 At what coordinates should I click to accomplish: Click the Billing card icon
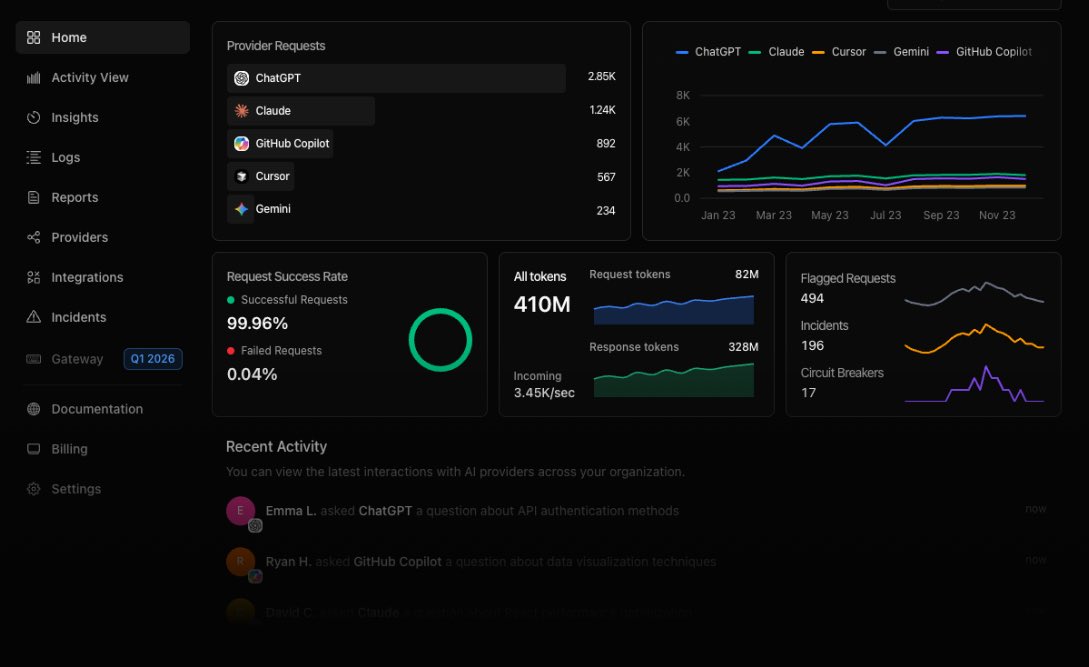[x=33, y=449]
